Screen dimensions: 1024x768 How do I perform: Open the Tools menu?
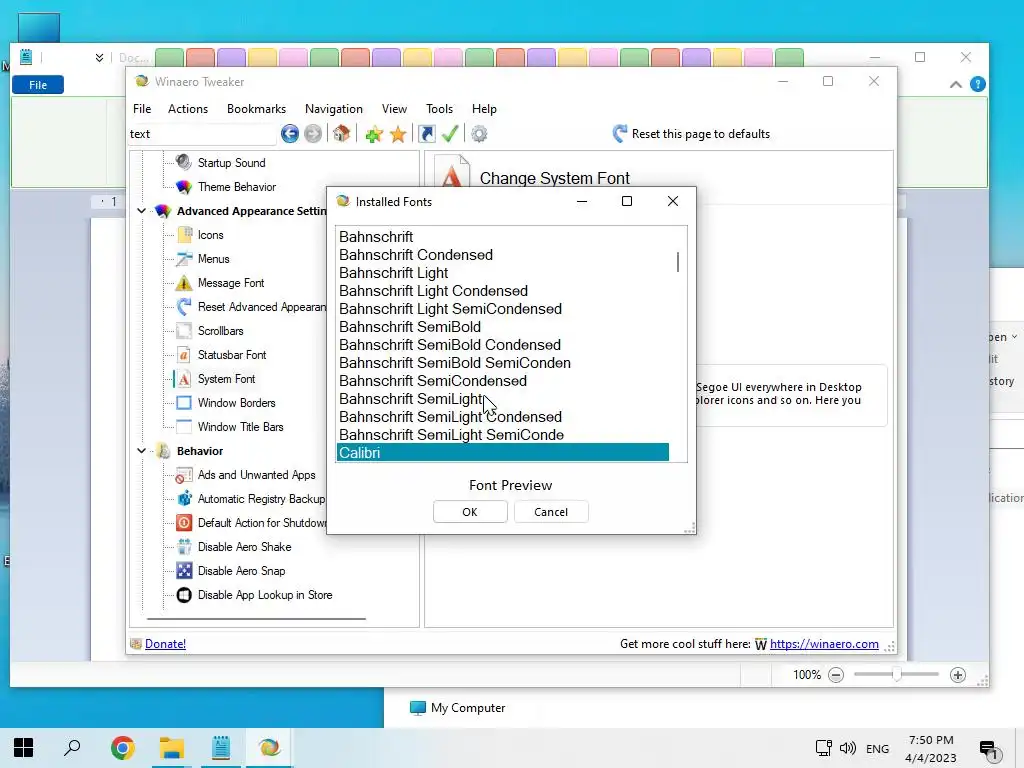(x=440, y=109)
